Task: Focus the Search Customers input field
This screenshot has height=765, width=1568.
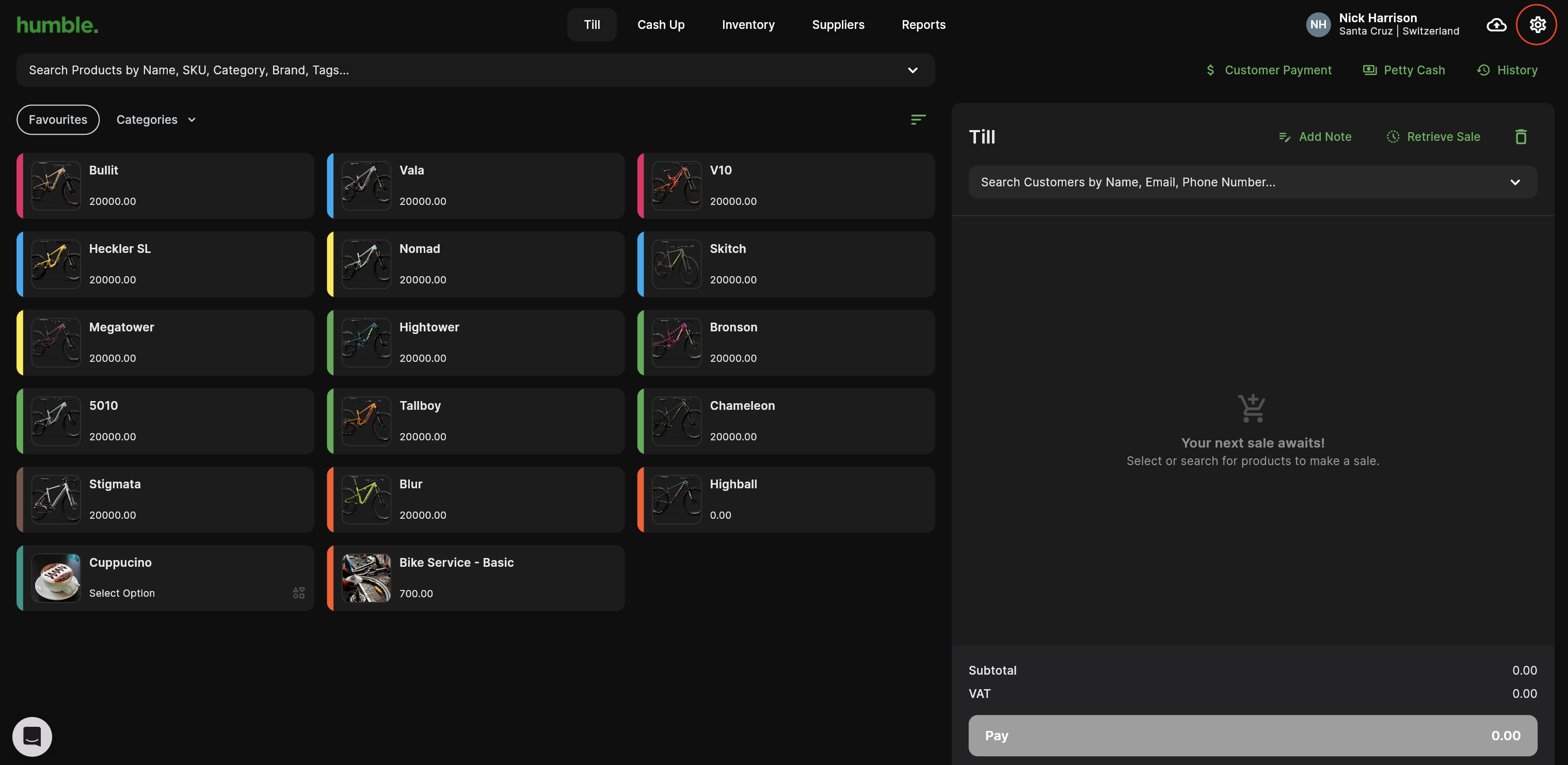Action: pos(1253,182)
